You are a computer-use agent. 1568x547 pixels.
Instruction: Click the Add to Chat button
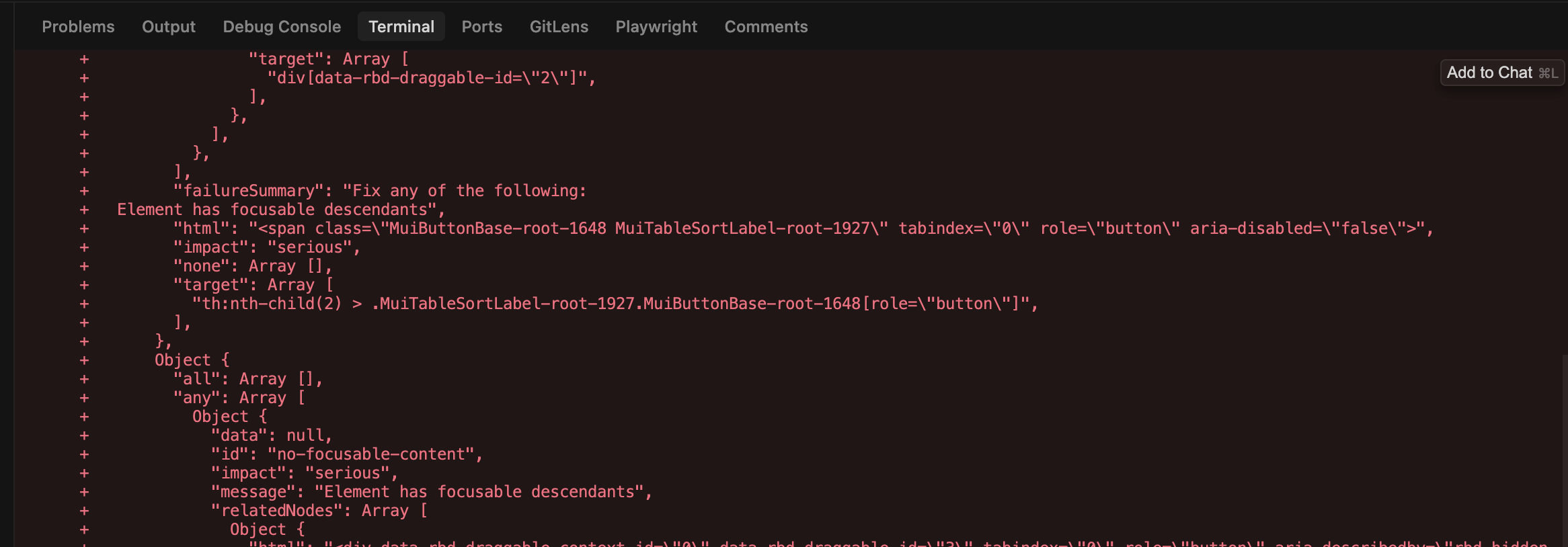[1501, 73]
